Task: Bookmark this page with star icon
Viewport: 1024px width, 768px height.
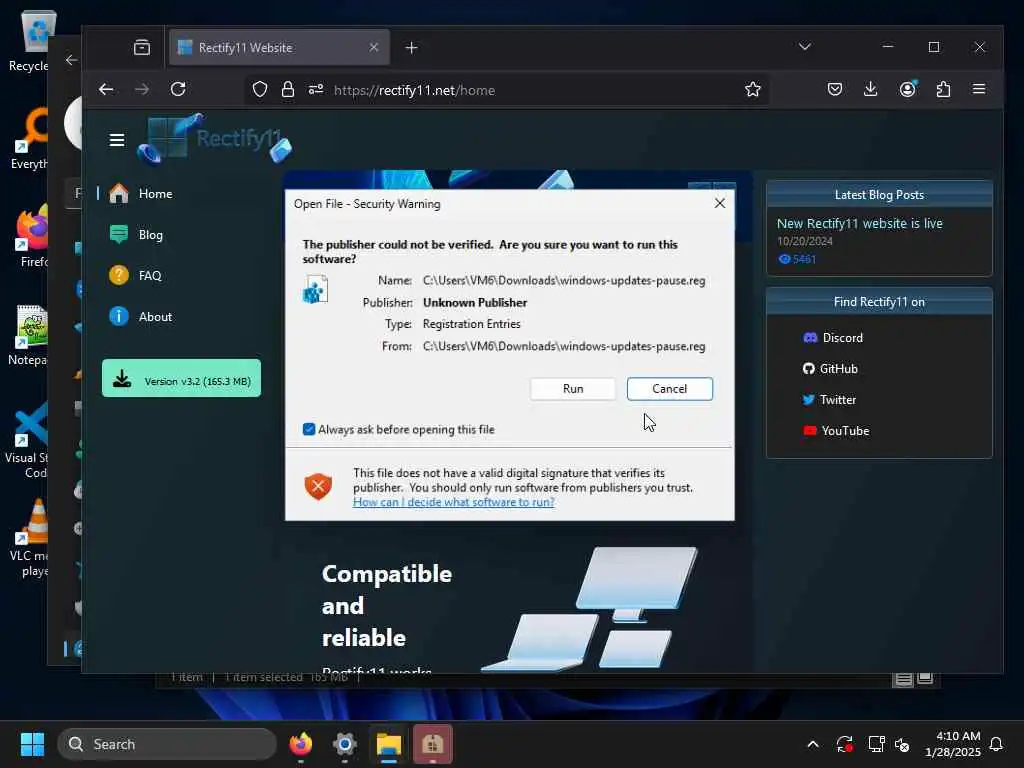Action: [752, 89]
